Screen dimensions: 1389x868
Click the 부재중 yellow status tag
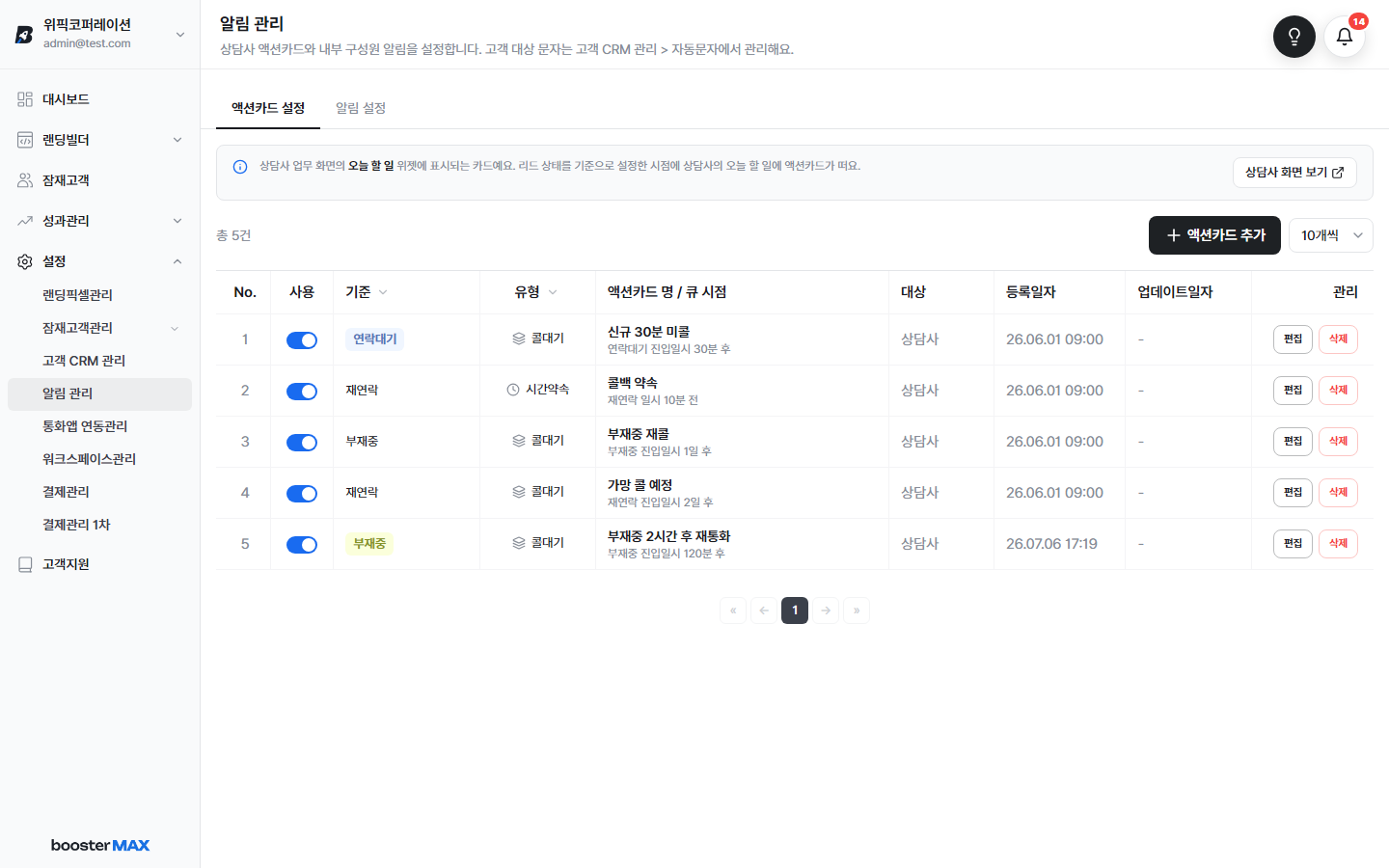369,544
